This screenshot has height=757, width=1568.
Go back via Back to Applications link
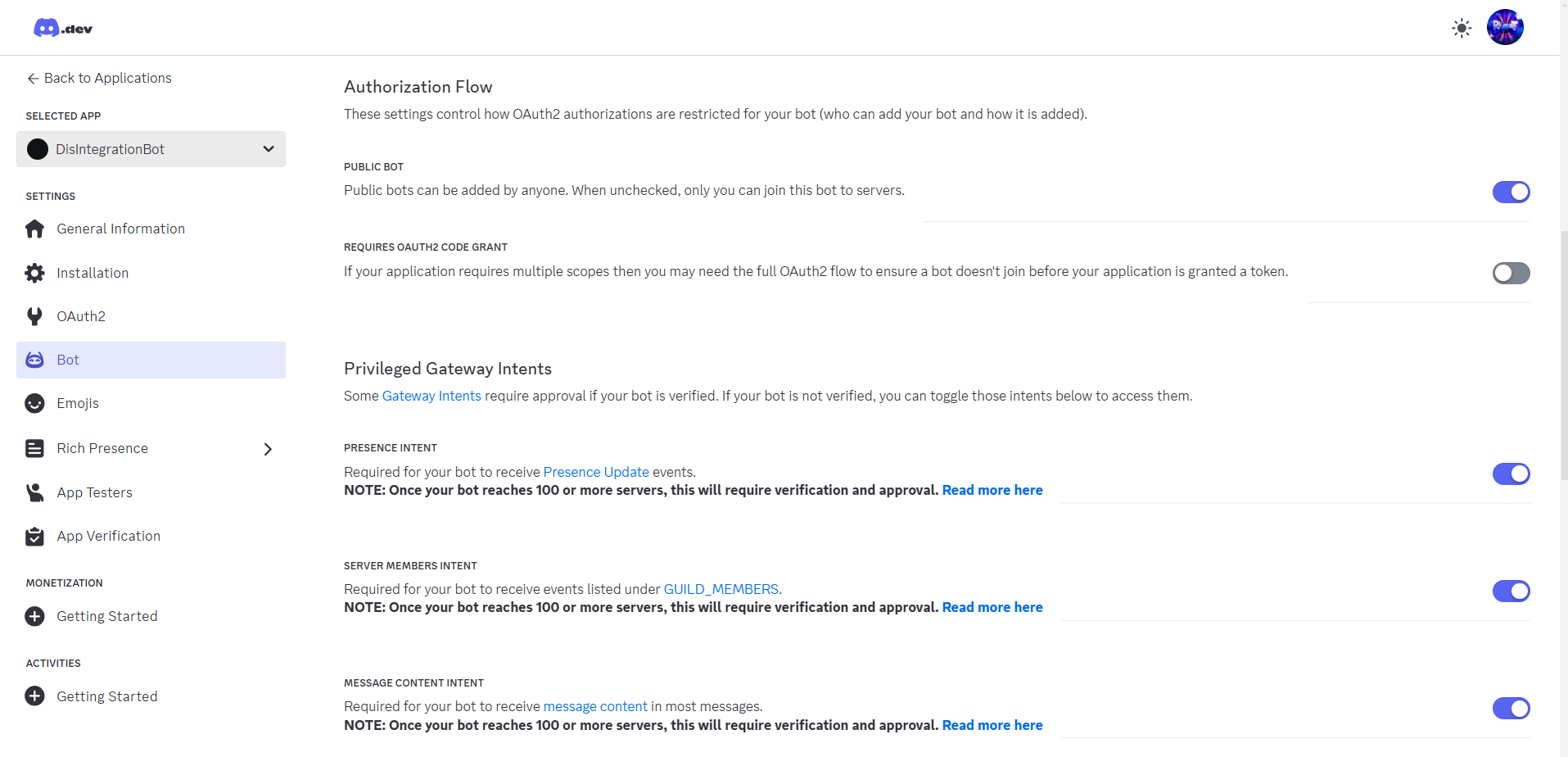point(99,78)
